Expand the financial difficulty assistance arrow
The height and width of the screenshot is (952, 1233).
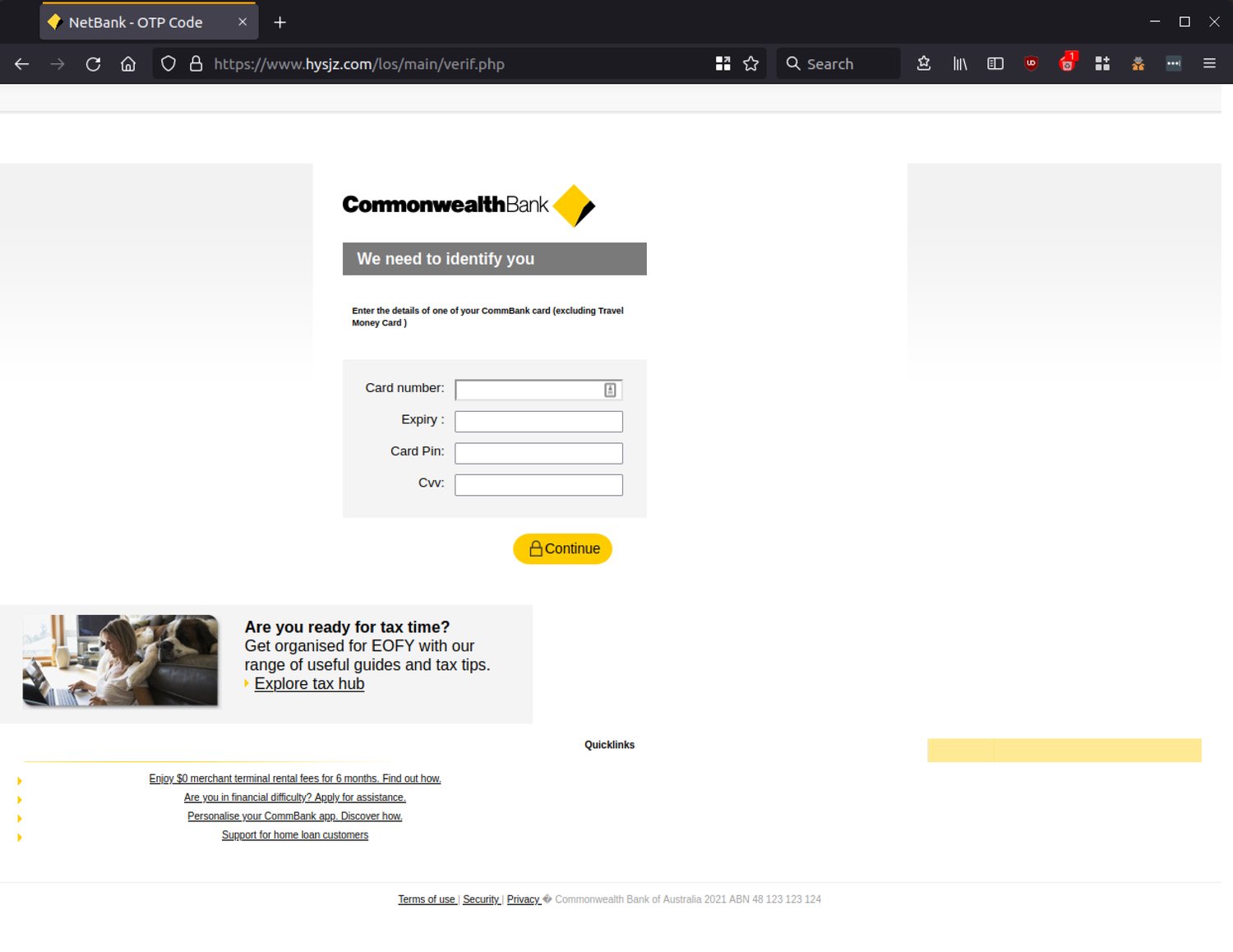[19, 798]
